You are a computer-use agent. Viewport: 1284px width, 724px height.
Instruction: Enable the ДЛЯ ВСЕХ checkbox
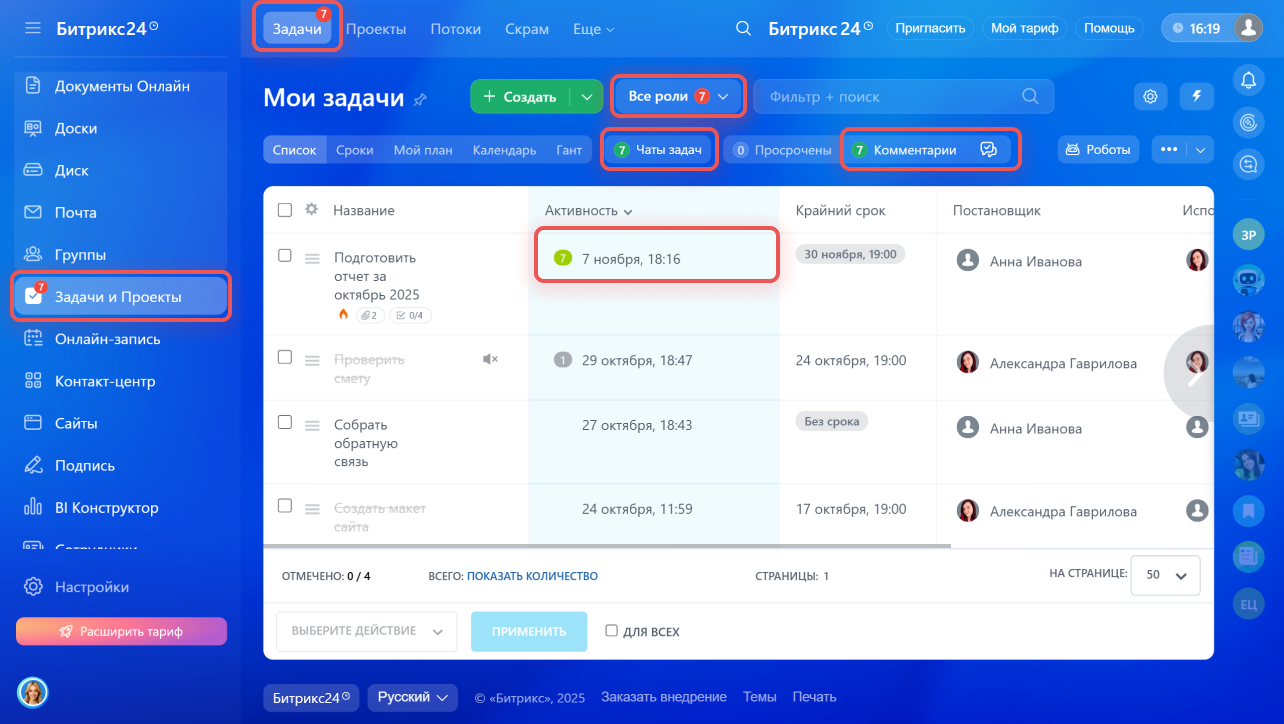pyautogui.click(x=611, y=631)
